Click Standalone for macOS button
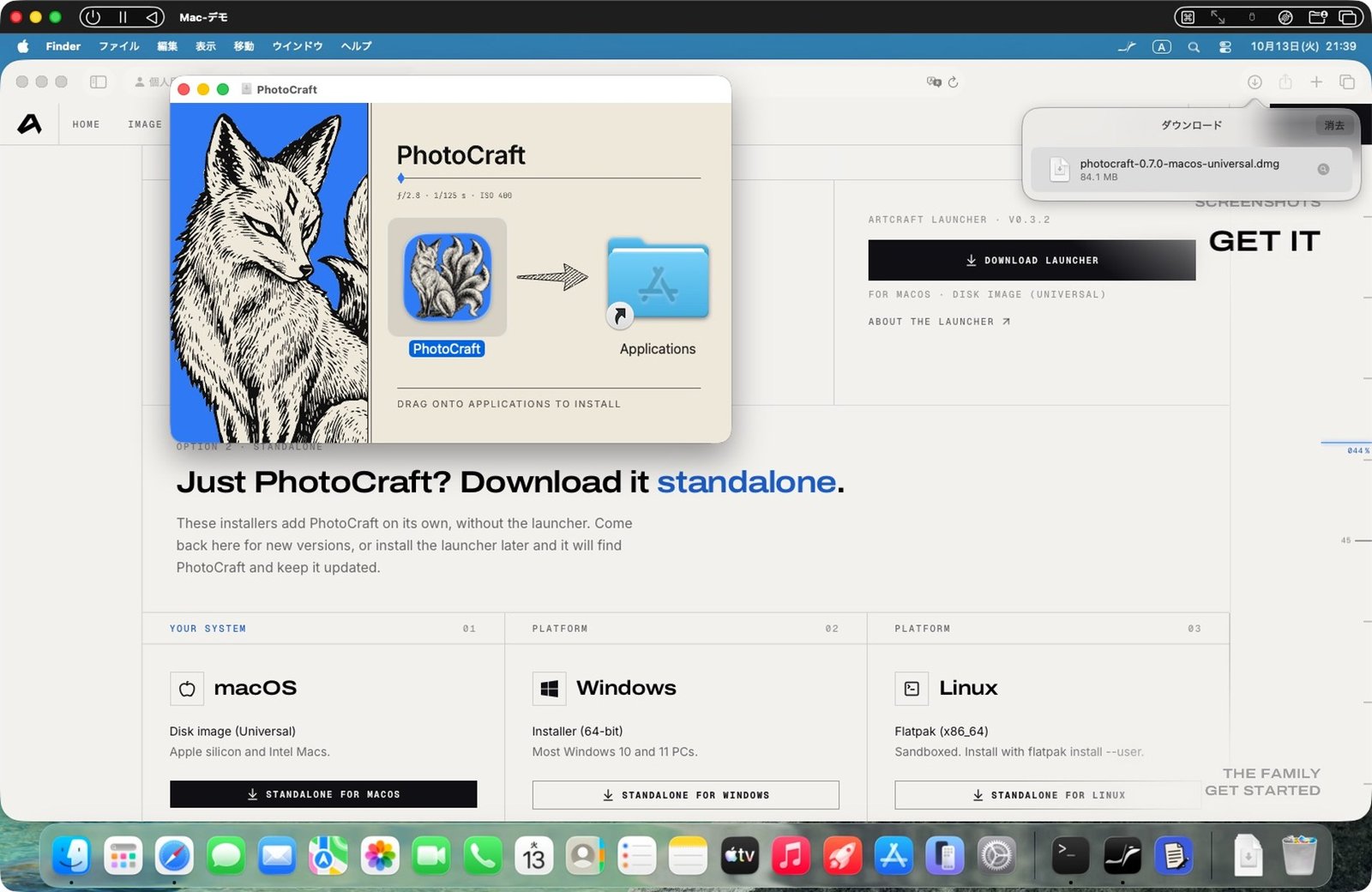Viewport: 1372px width, 892px height. [323, 794]
